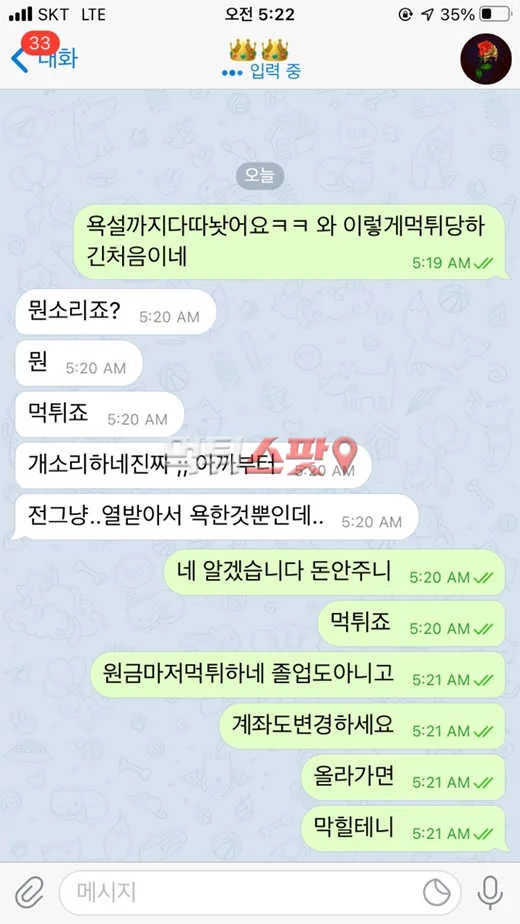The height and width of the screenshot is (924, 520).
Task: Select the 올라가면 message bubble
Action: tap(403, 777)
